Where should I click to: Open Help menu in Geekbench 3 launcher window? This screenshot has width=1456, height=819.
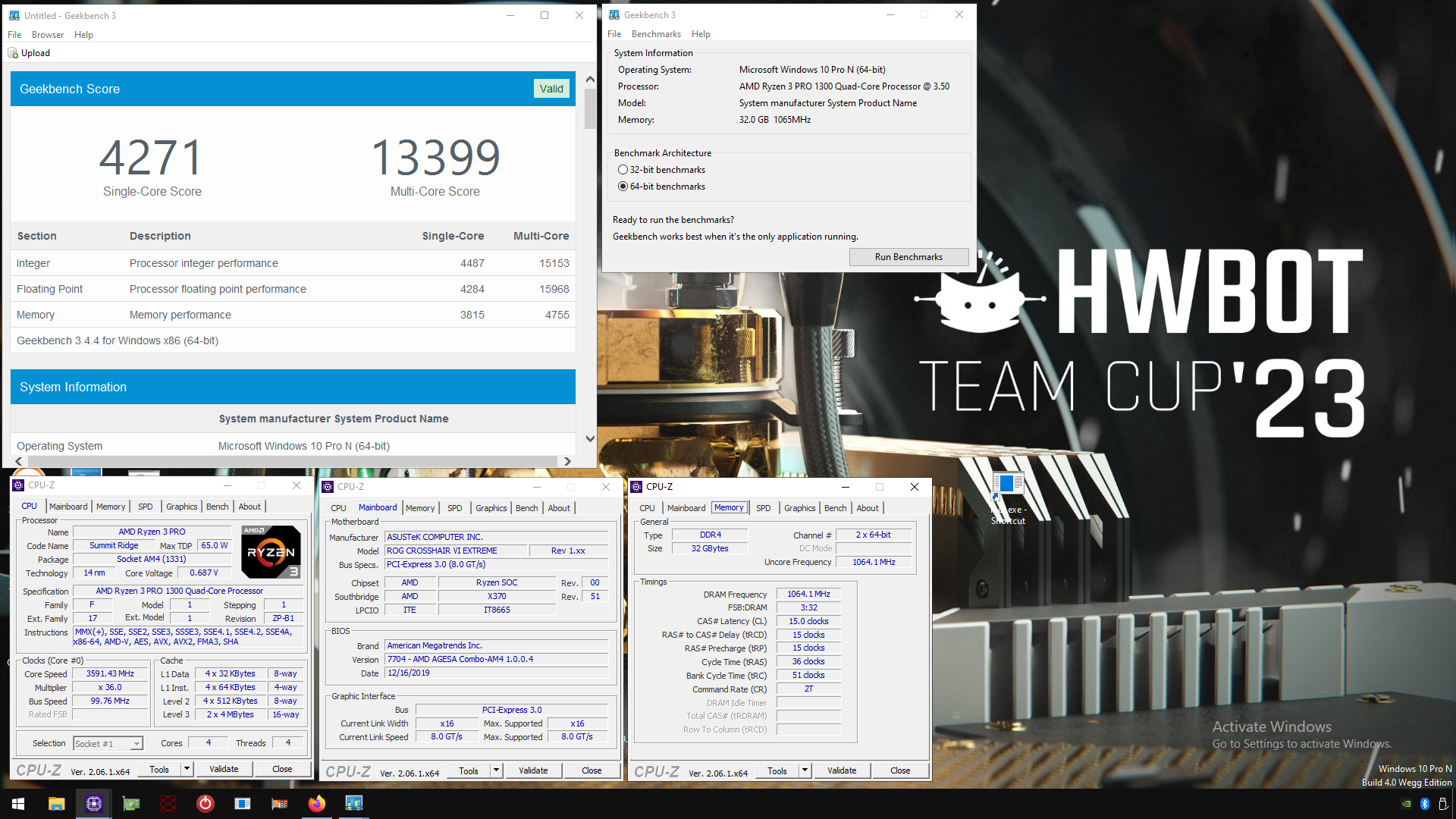(x=701, y=34)
